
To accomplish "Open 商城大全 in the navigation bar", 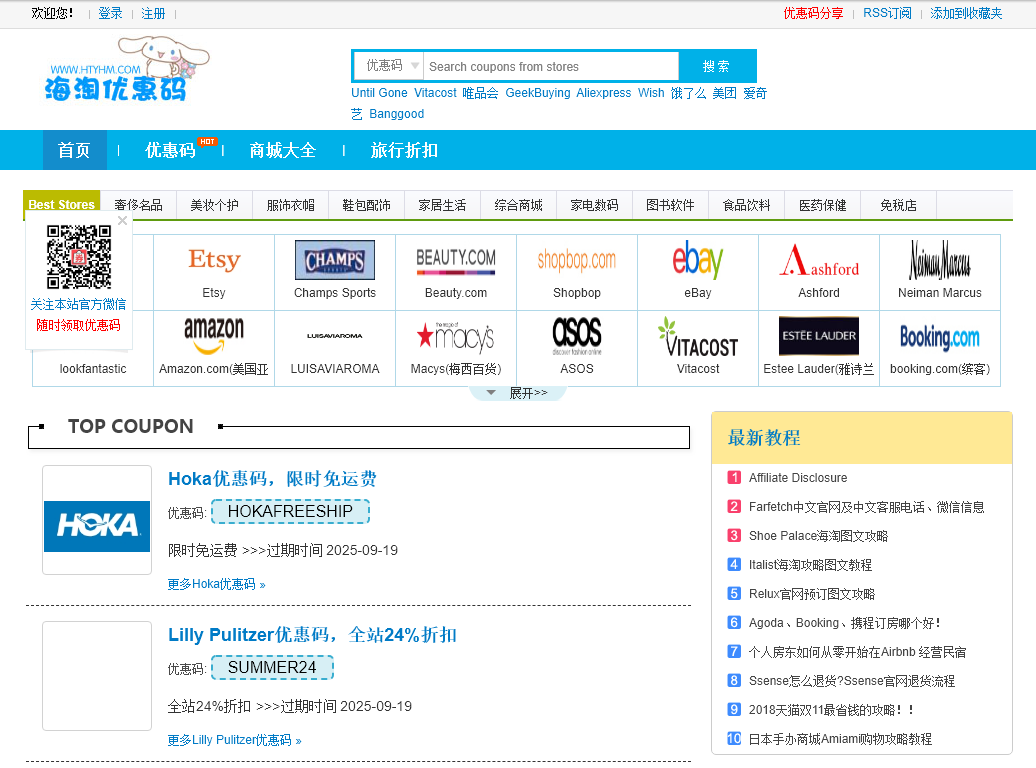I will 283,150.
